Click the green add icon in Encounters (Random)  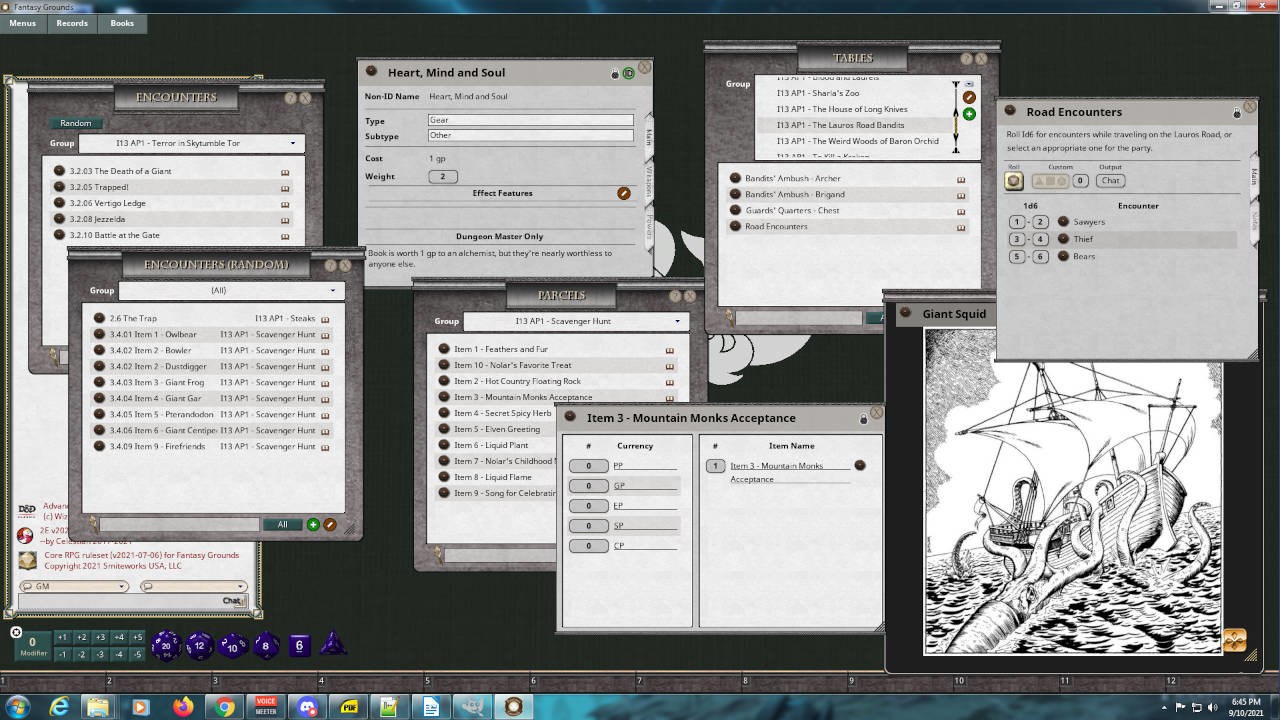coord(314,524)
